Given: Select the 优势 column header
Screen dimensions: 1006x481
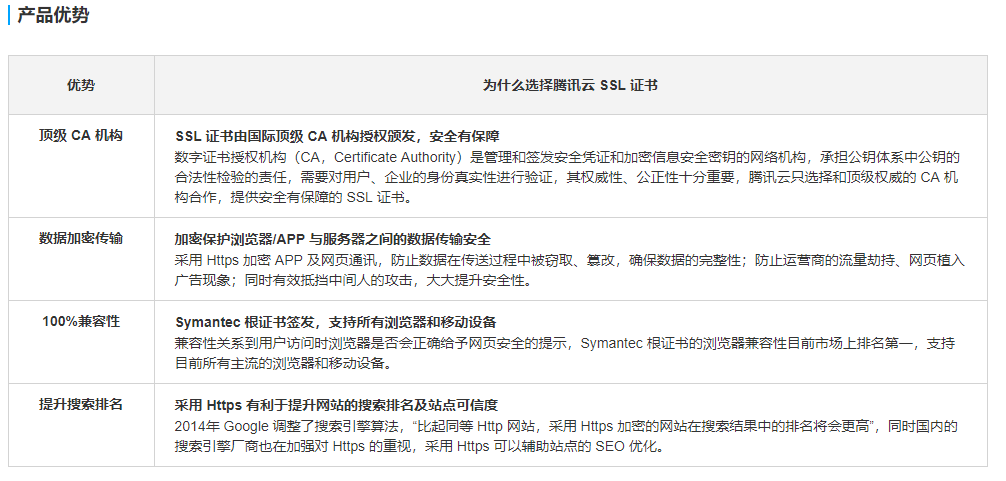Looking at the screenshot, I should [x=81, y=85].
